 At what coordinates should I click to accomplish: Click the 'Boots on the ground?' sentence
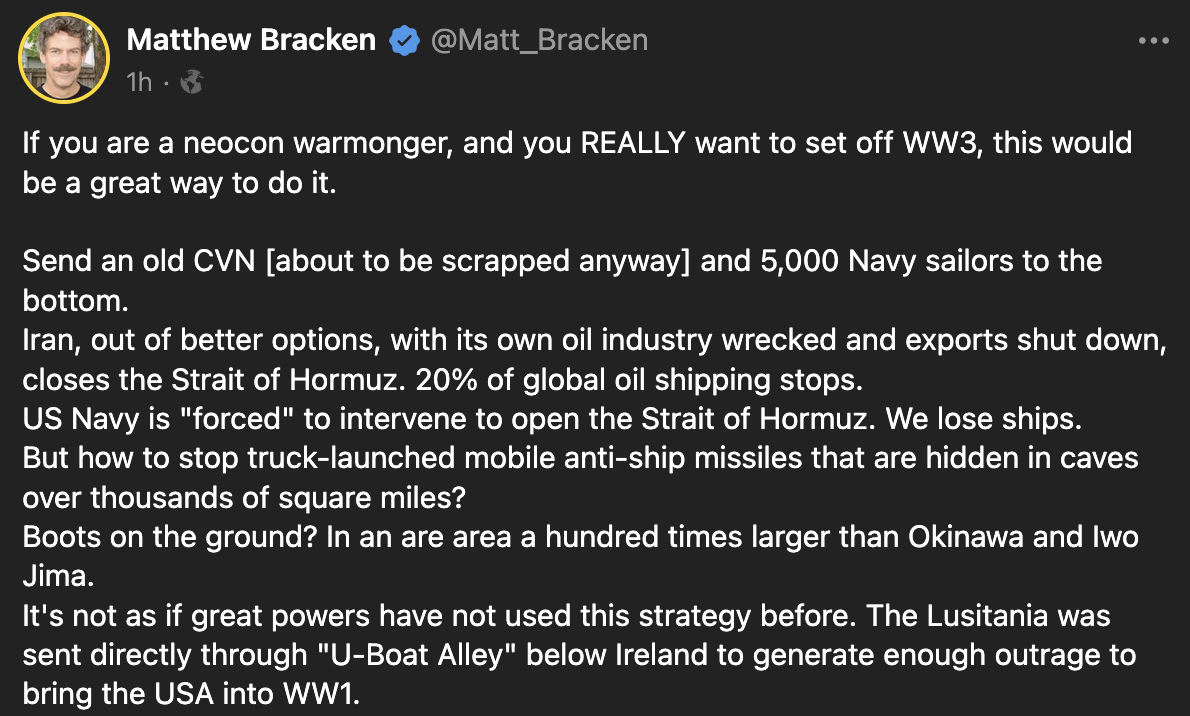pos(169,537)
